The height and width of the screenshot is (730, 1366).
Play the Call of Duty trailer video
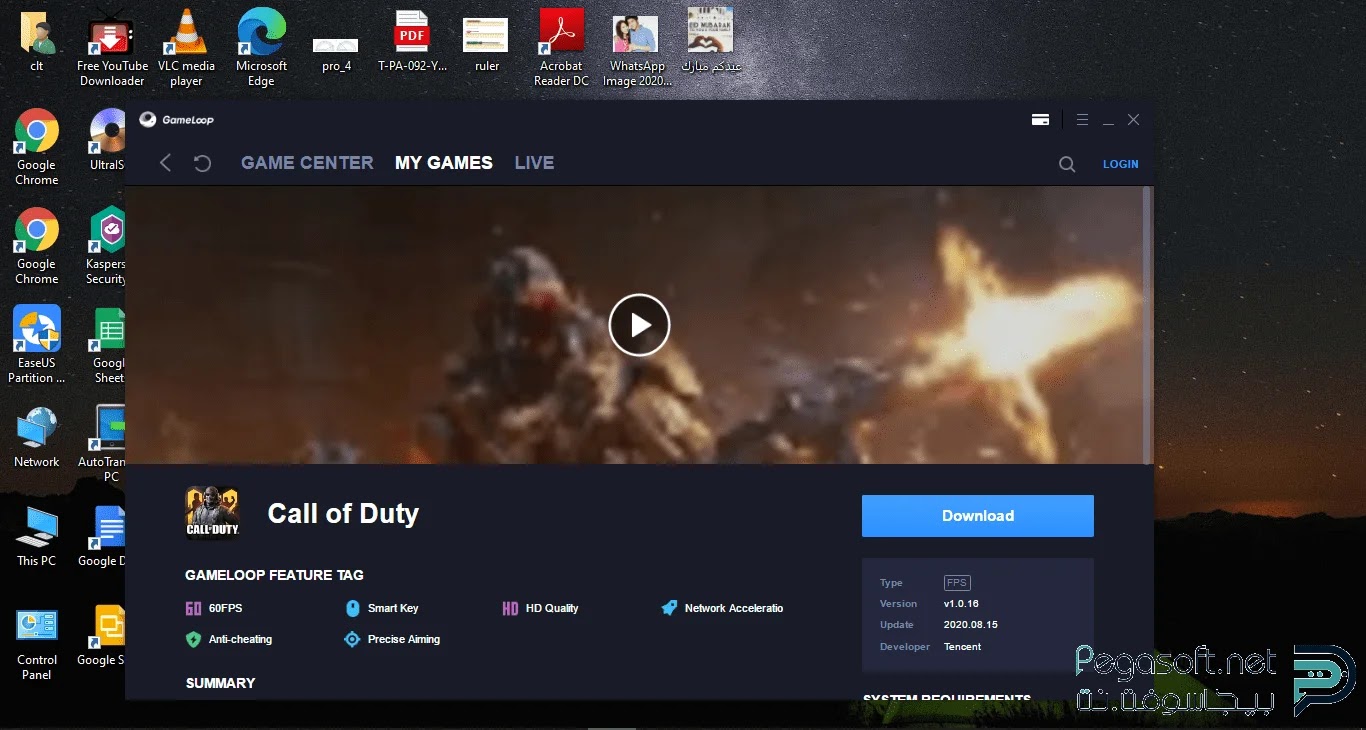[x=639, y=325]
